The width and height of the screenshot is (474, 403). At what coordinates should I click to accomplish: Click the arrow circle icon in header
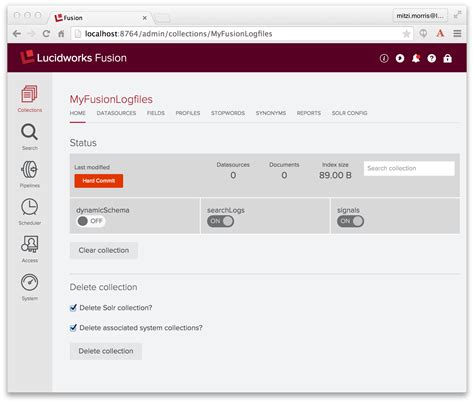tap(400, 58)
